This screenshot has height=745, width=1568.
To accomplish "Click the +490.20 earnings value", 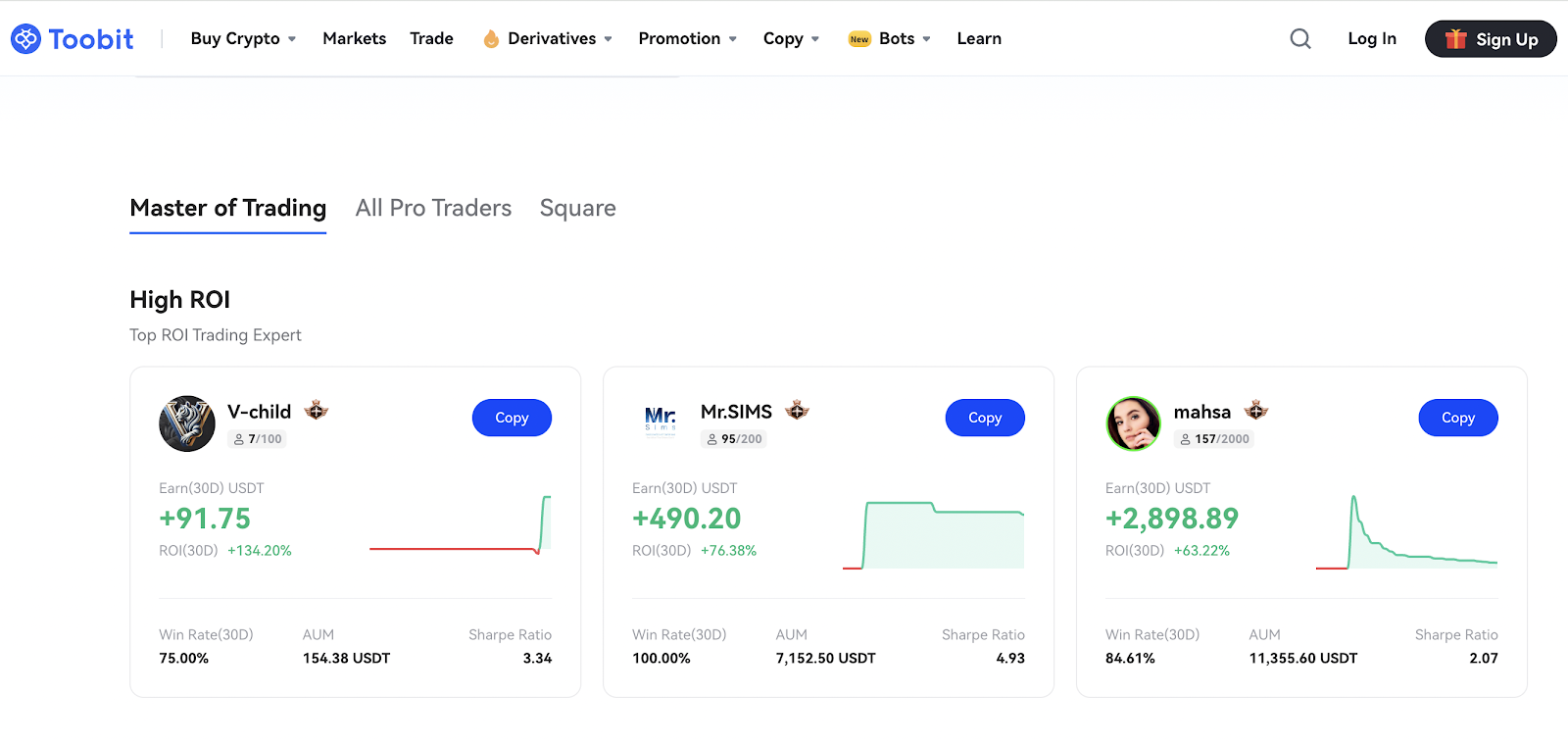I will 686,519.
